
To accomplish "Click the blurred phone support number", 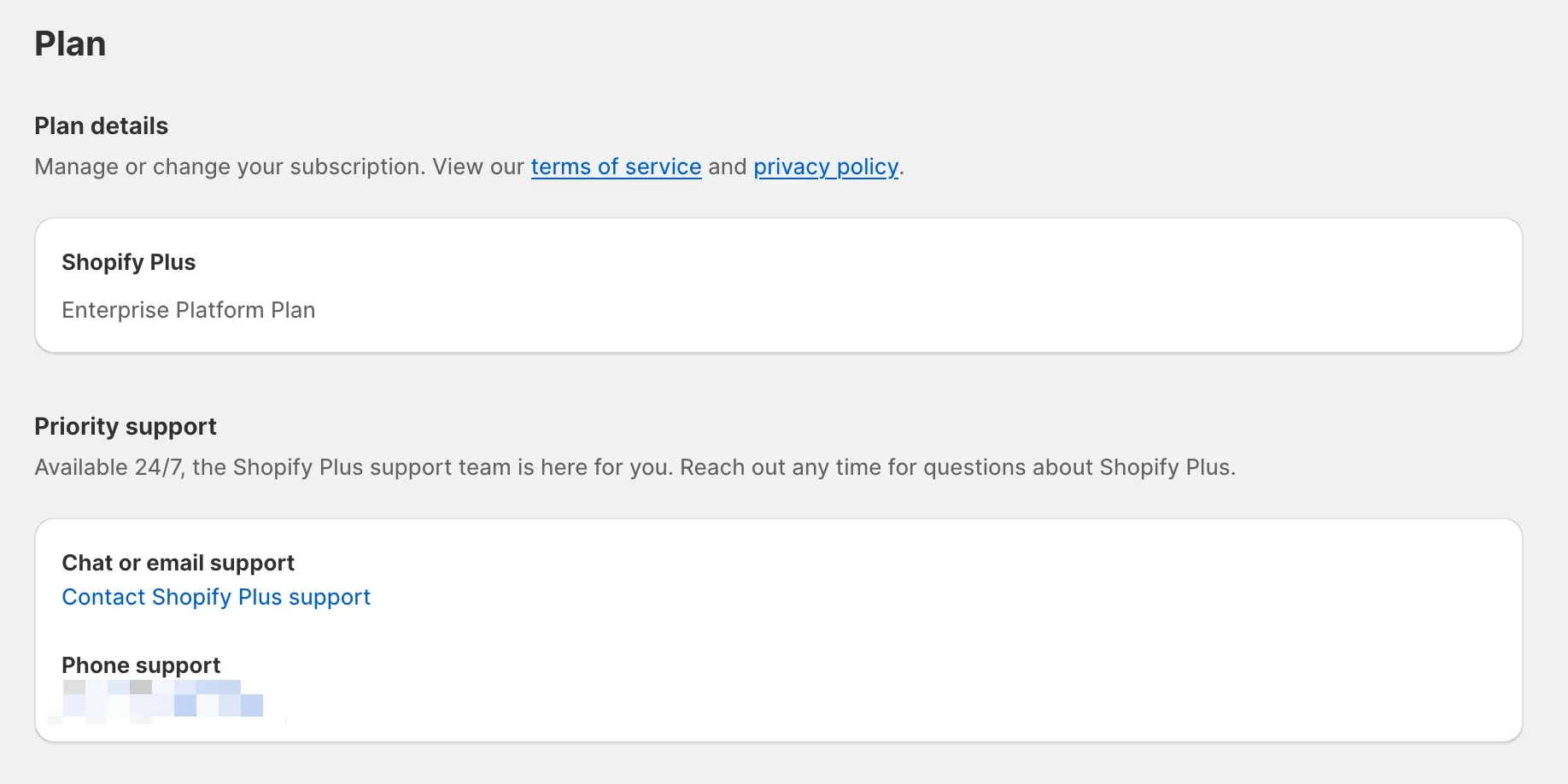I will pos(162,699).
